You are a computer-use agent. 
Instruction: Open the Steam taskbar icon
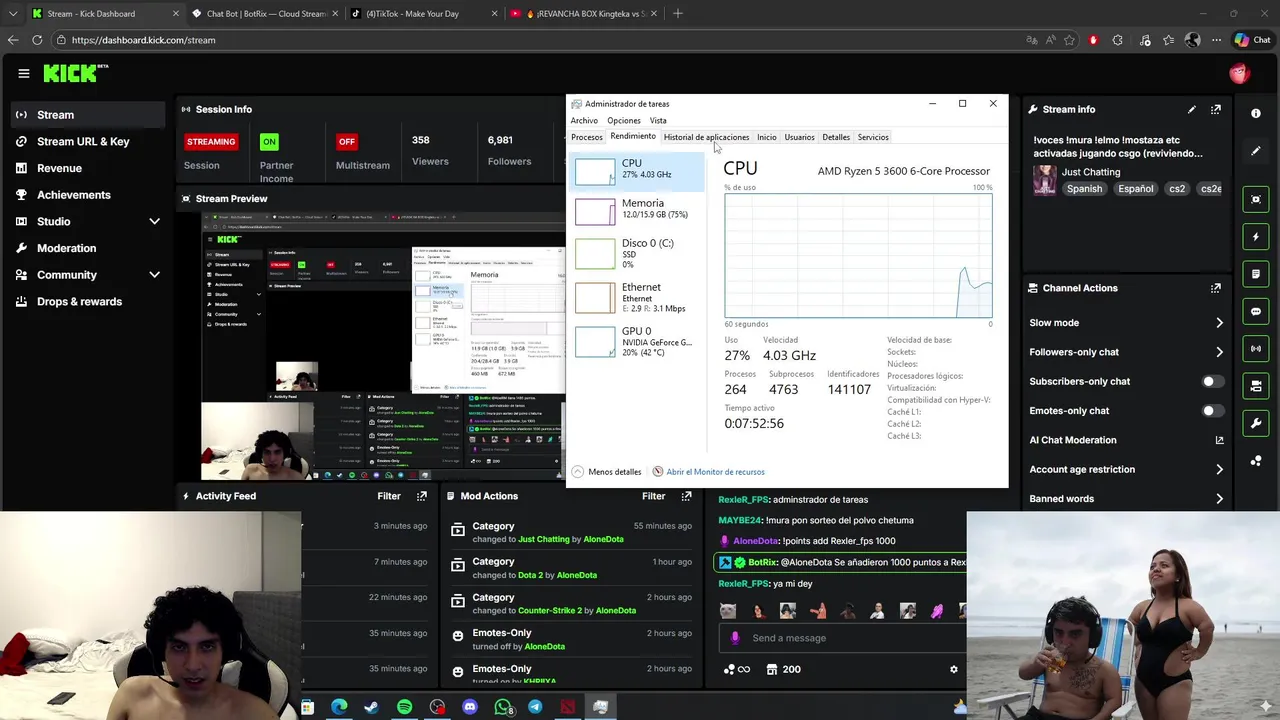tap(371, 707)
